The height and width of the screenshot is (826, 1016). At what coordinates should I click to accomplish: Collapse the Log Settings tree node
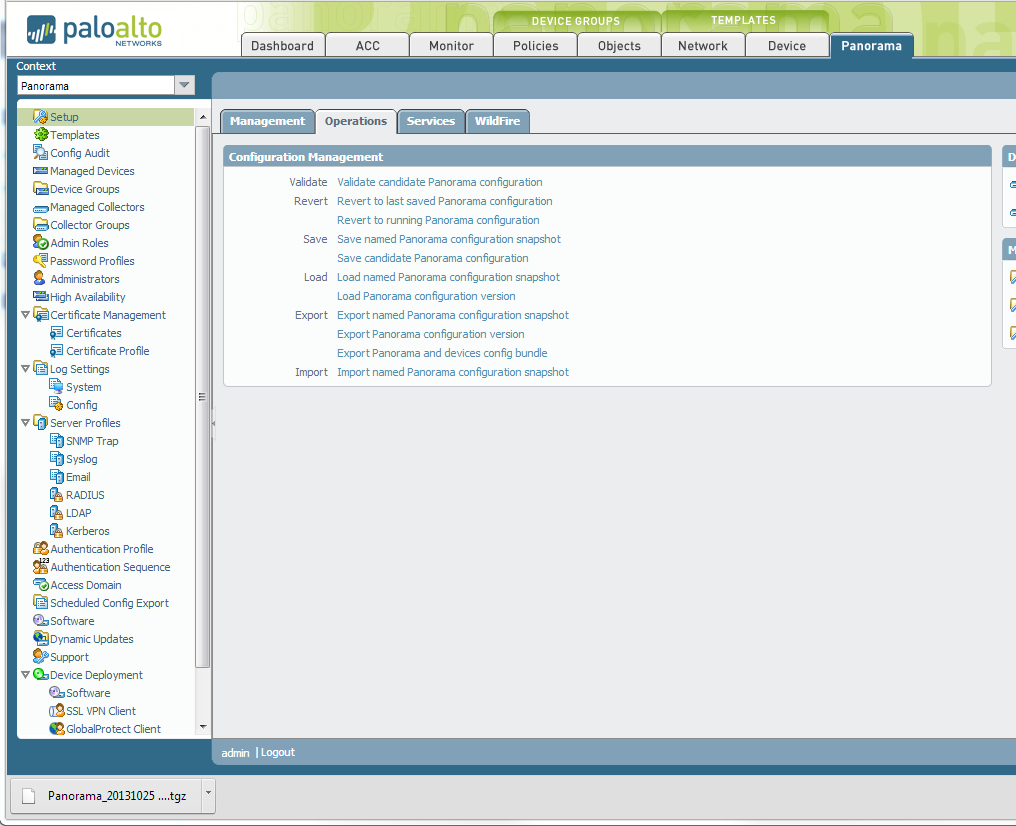pyautogui.click(x=25, y=369)
